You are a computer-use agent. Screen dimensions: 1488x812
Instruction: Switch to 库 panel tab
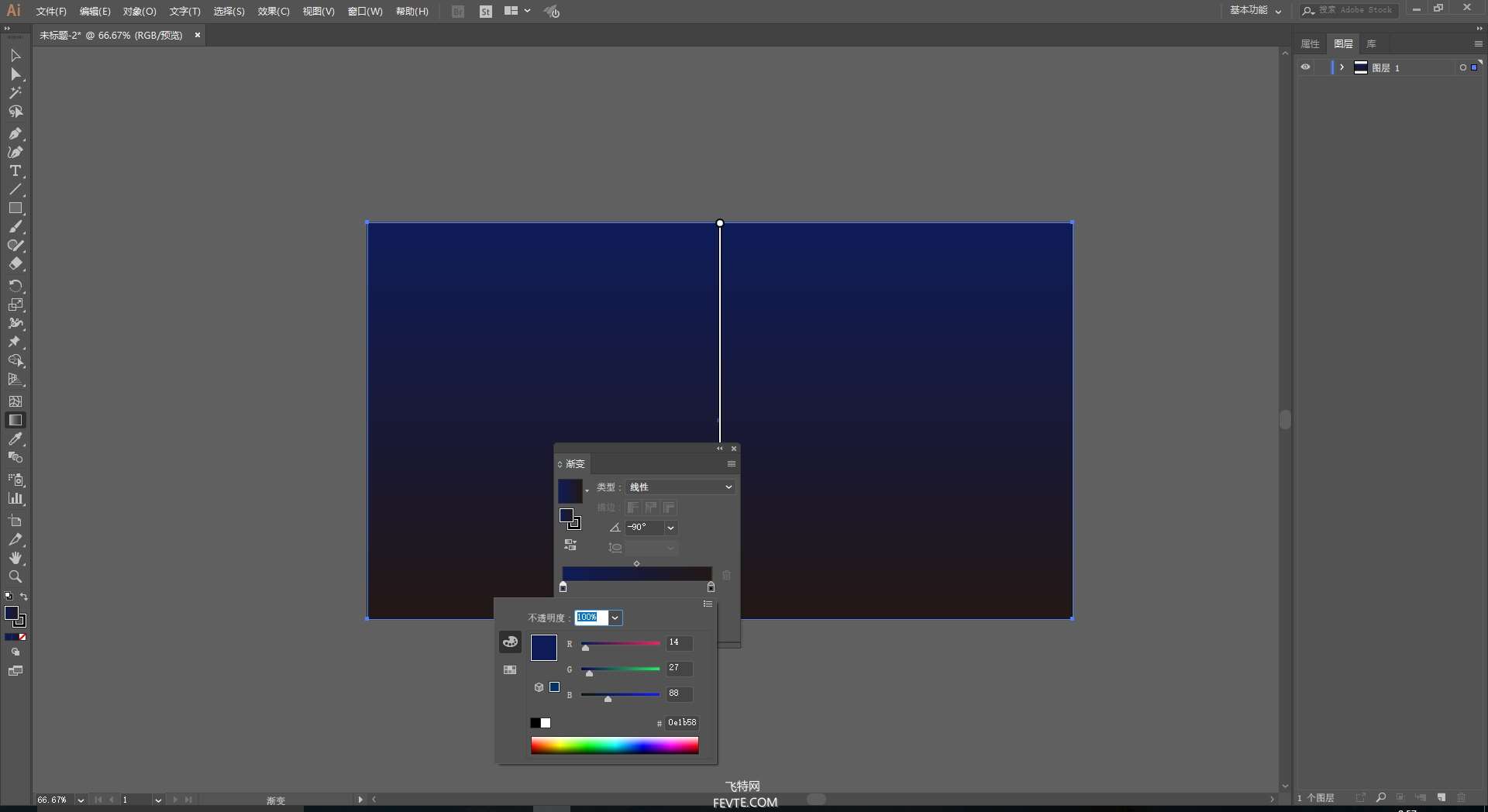(x=1371, y=43)
